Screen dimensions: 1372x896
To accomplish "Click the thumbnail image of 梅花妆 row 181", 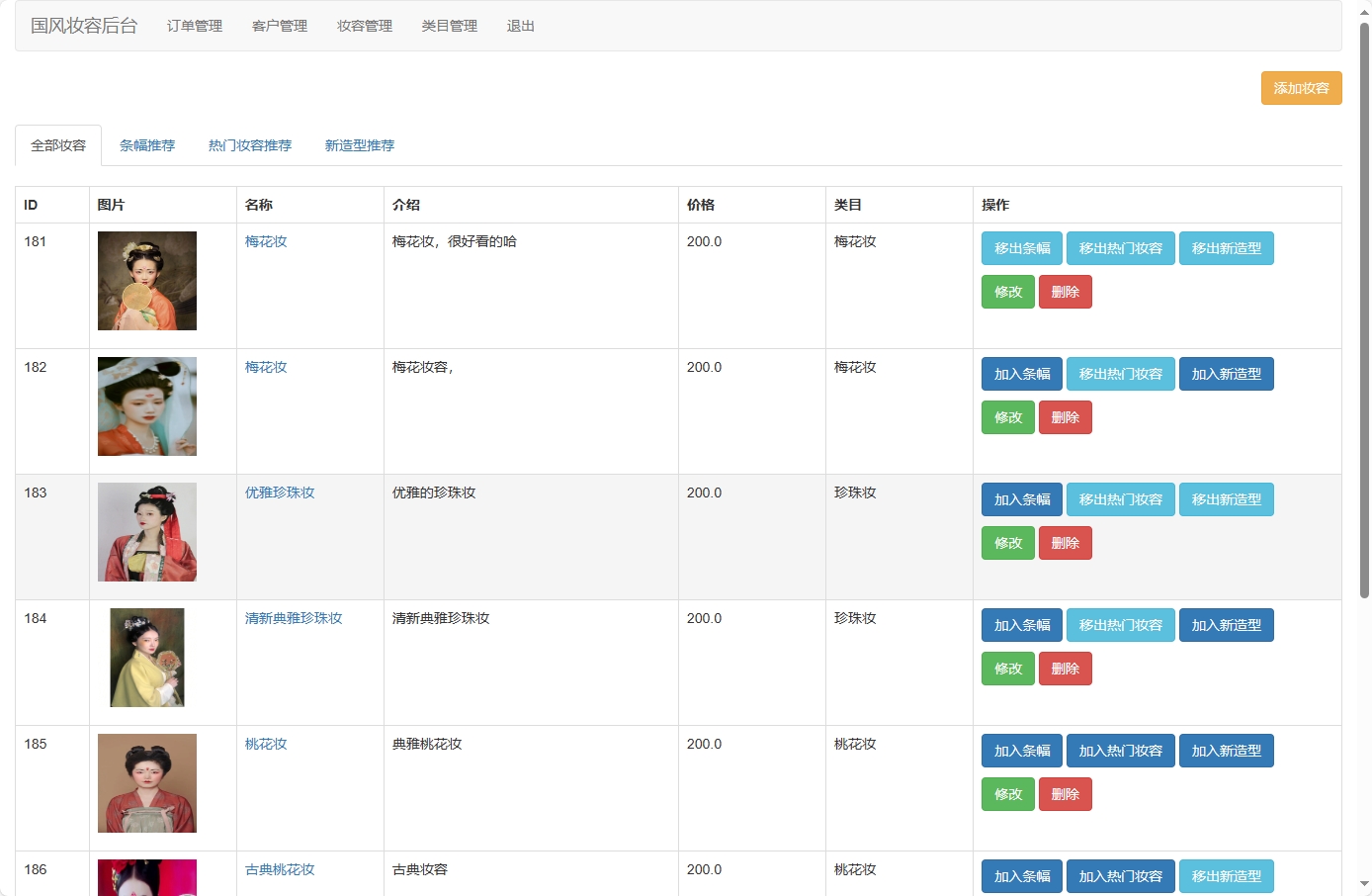I will coord(146,281).
